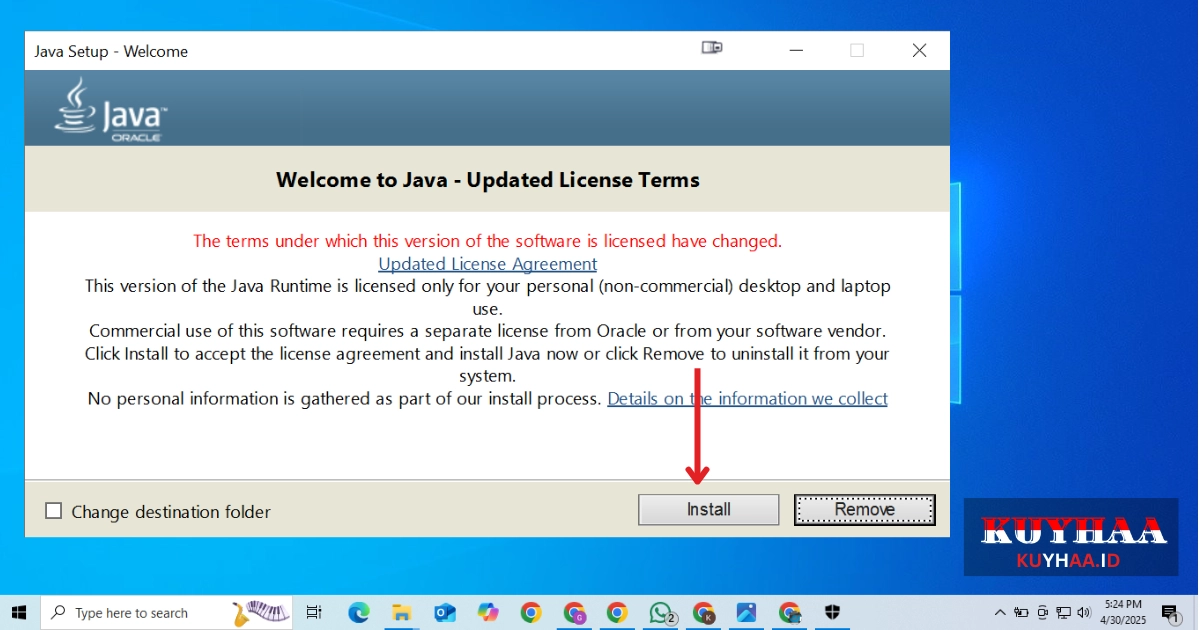Viewport: 1200px width, 630px height.
Task: Open 'Details on the information we collect' link
Action: pos(747,398)
